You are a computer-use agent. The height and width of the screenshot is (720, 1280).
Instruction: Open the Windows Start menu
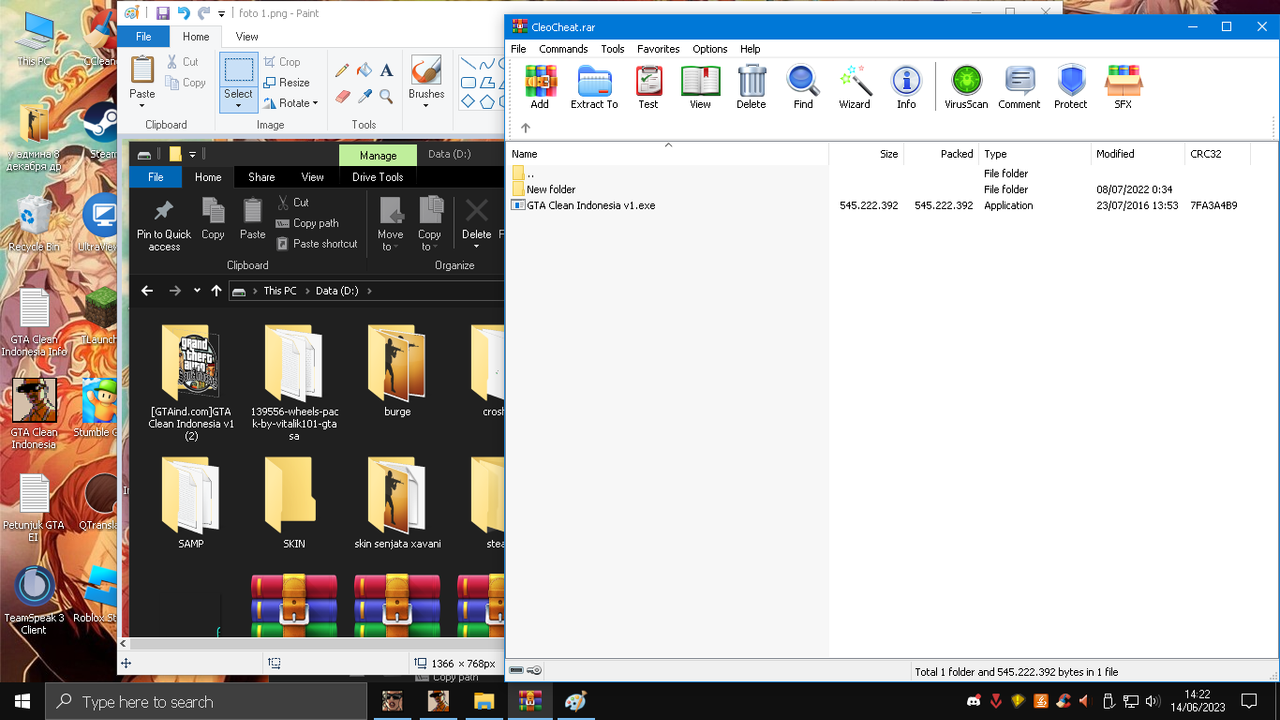tap(23, 701)
